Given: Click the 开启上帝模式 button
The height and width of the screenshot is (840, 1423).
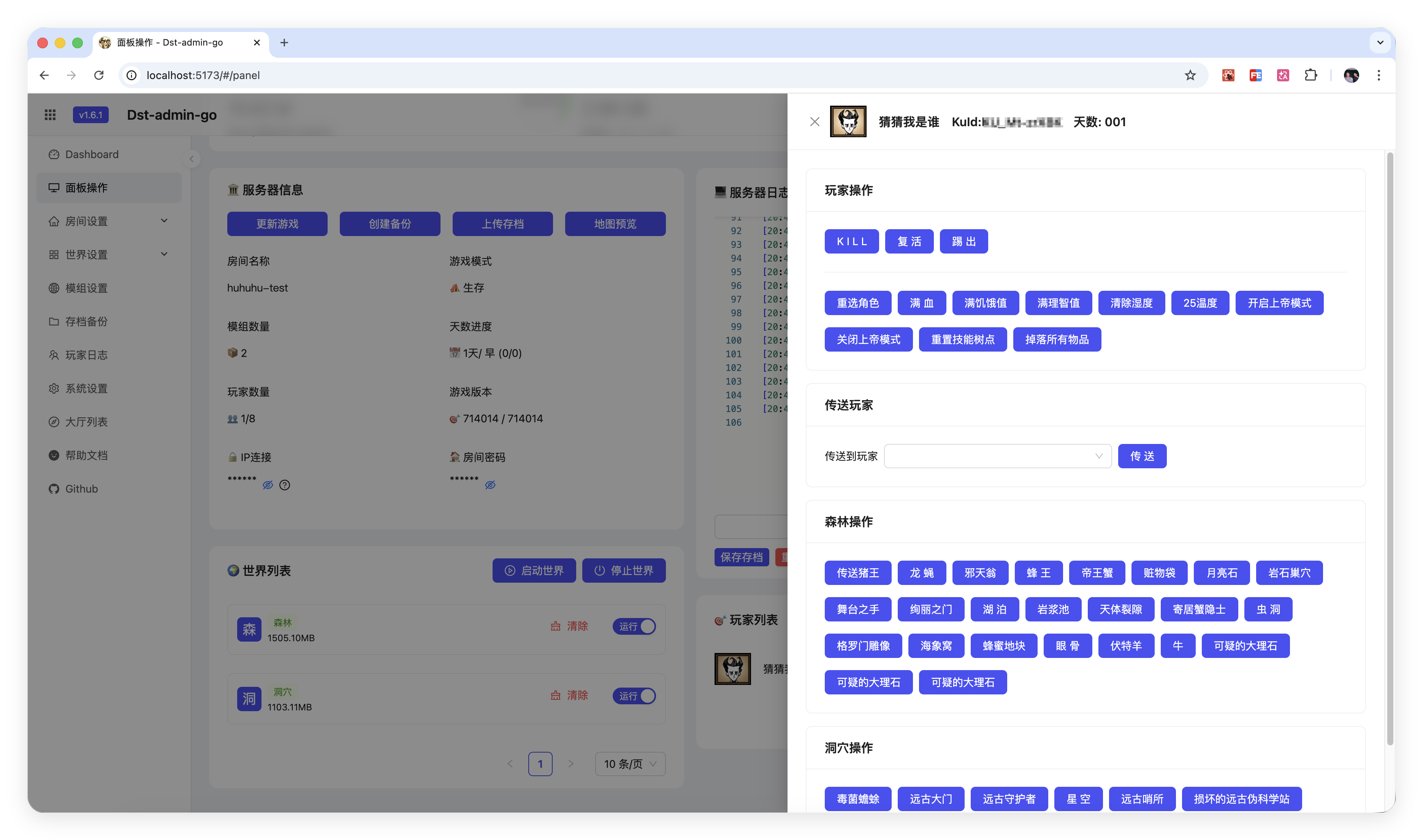Looking at the screenshot, I should tap(1279, 303).
